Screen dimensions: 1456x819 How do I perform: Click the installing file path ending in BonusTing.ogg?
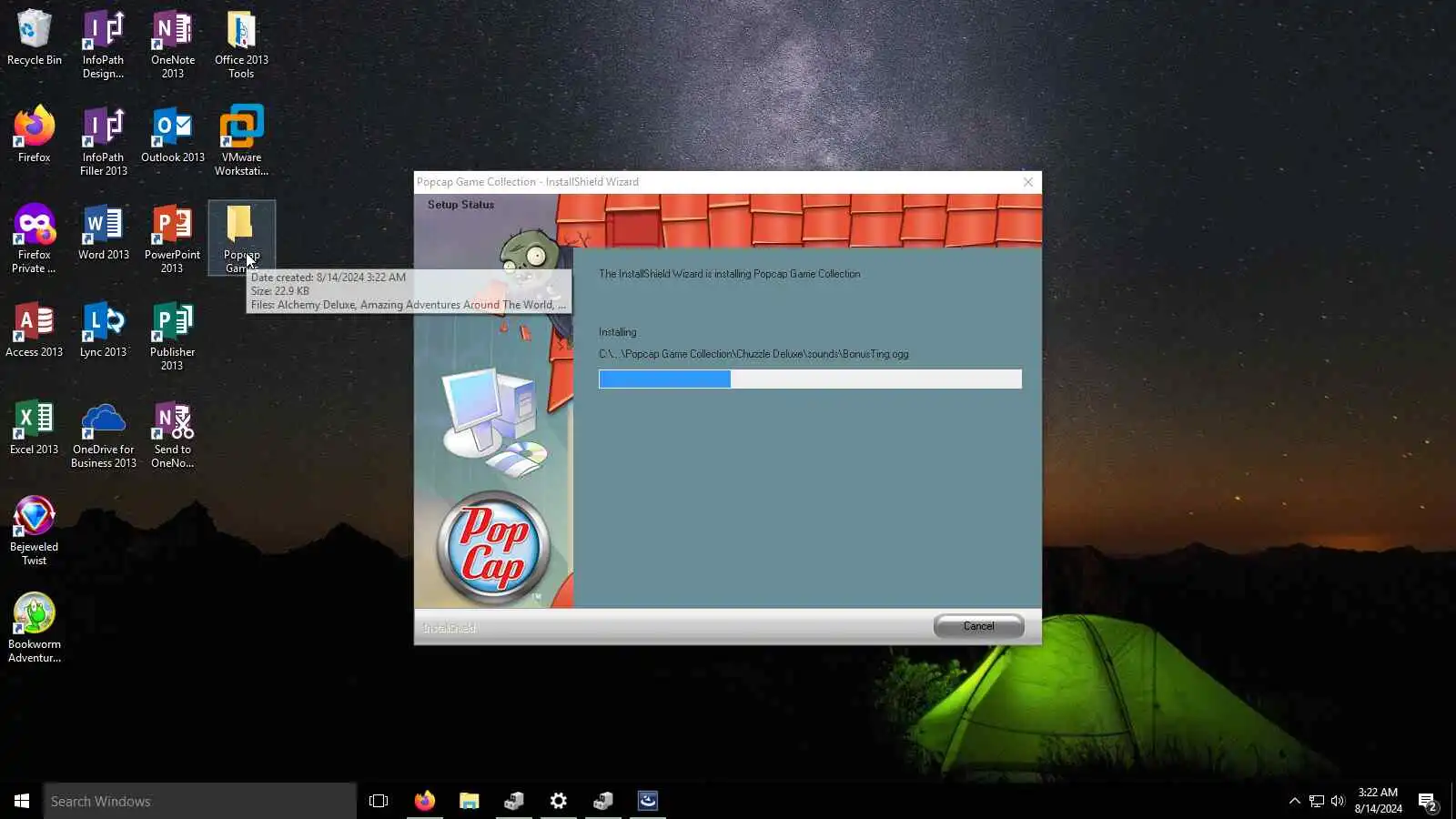753,354
